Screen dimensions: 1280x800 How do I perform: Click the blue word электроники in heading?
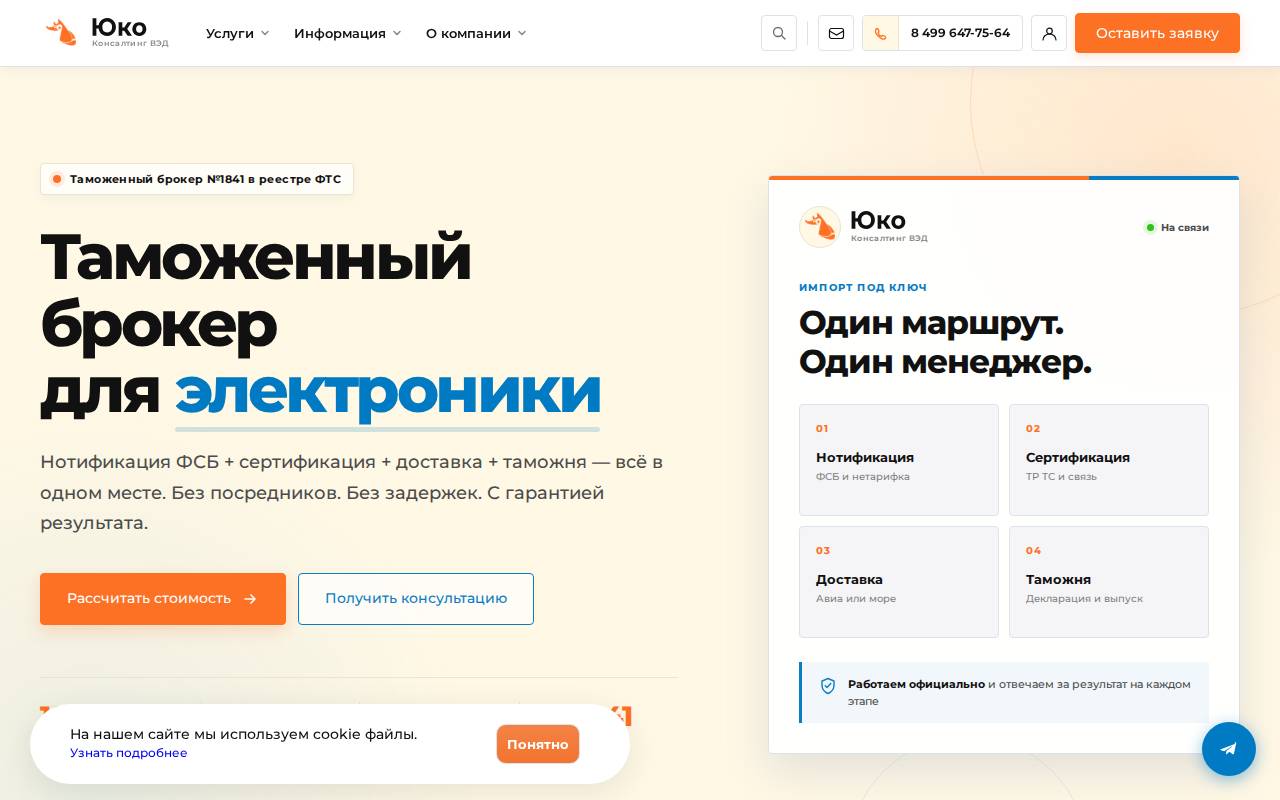click(388, 391)
